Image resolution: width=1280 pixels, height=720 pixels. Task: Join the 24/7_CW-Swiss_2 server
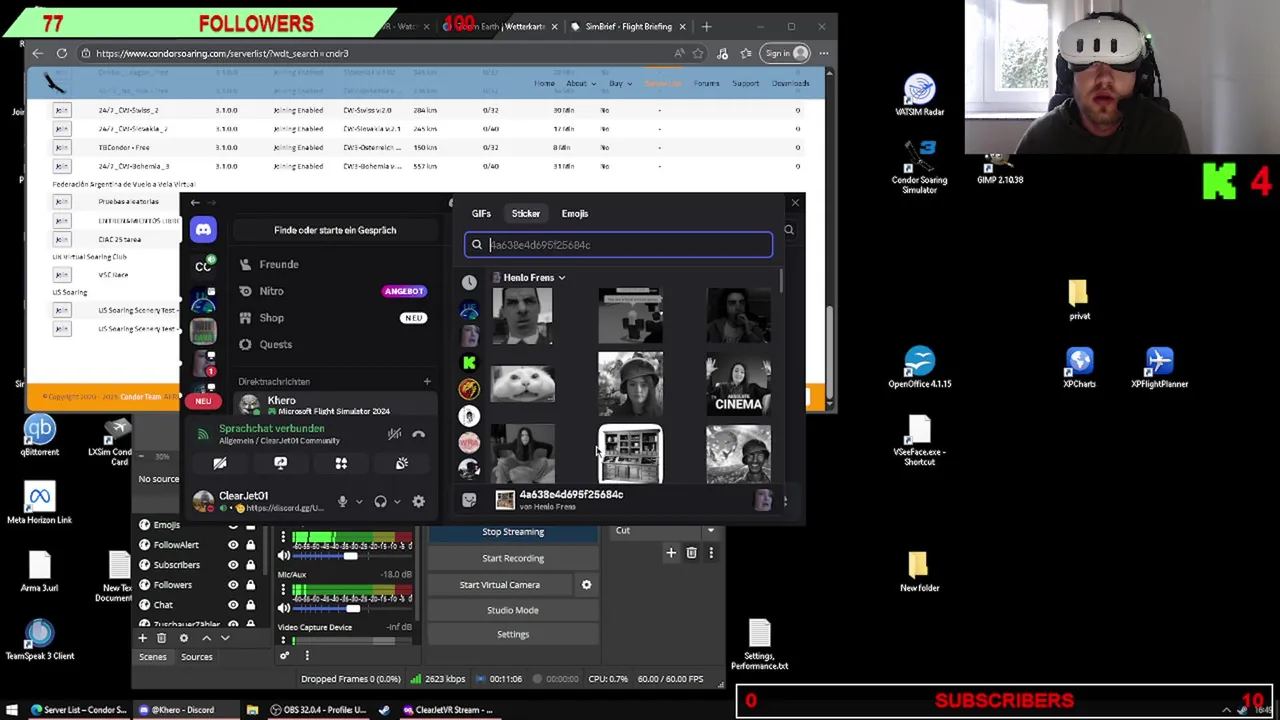click(x=62, y=110)
